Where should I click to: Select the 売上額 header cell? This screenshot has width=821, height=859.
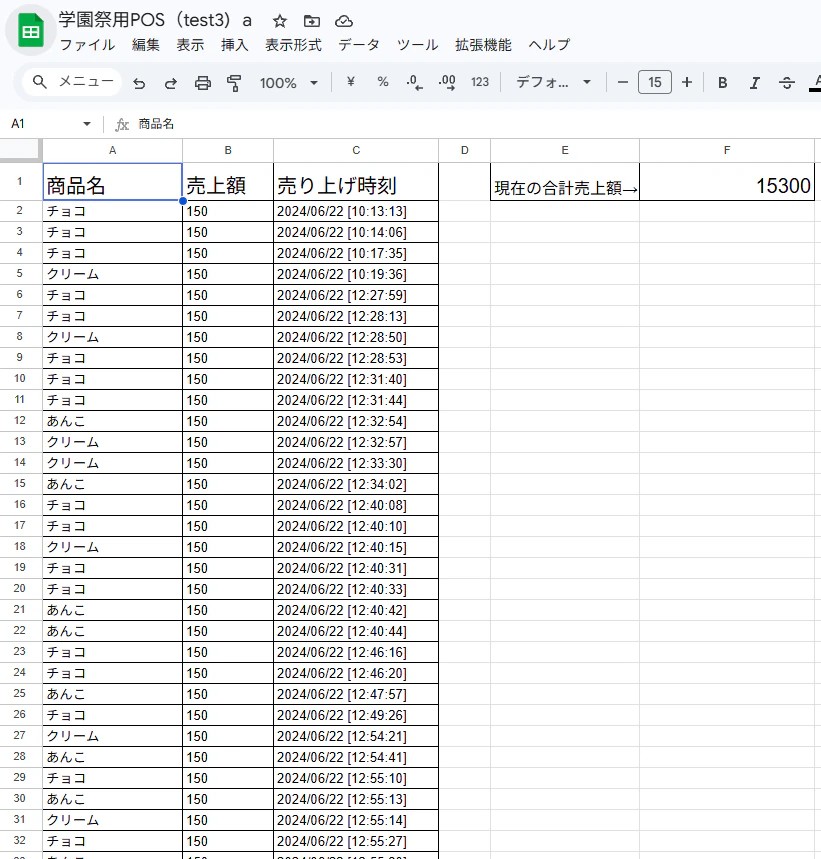point(228,182)
